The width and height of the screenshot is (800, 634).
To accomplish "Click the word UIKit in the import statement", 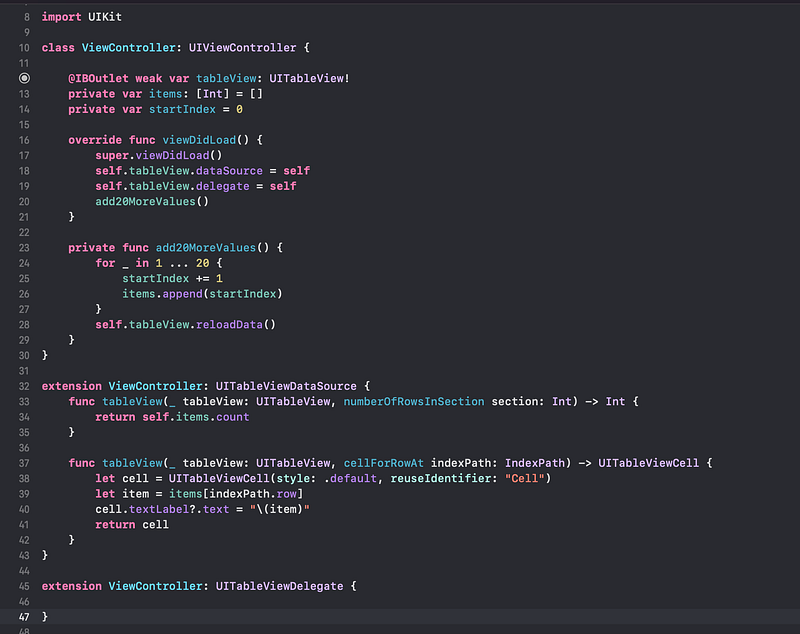I will point(105,17).
